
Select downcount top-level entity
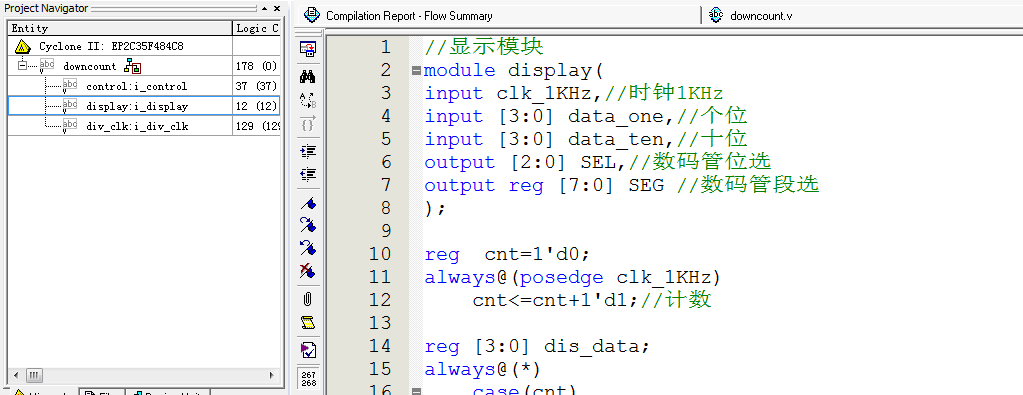89,66
